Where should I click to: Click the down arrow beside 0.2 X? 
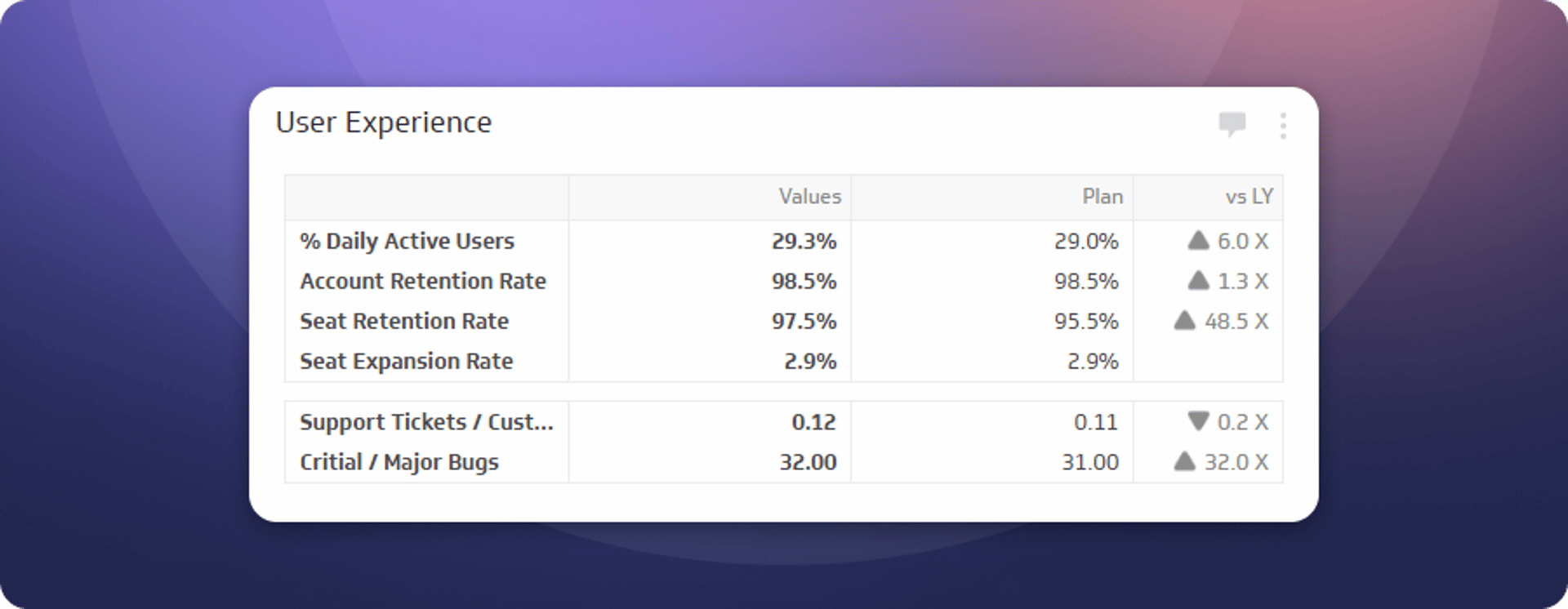pos(1198,421)
